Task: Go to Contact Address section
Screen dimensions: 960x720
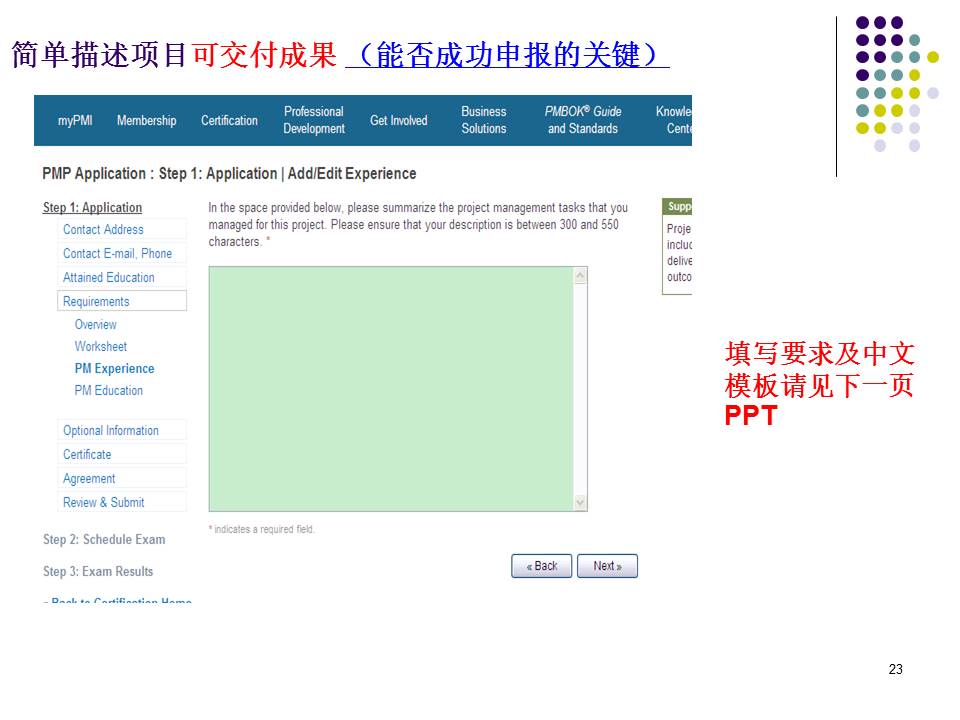Action: click(122, 230)
